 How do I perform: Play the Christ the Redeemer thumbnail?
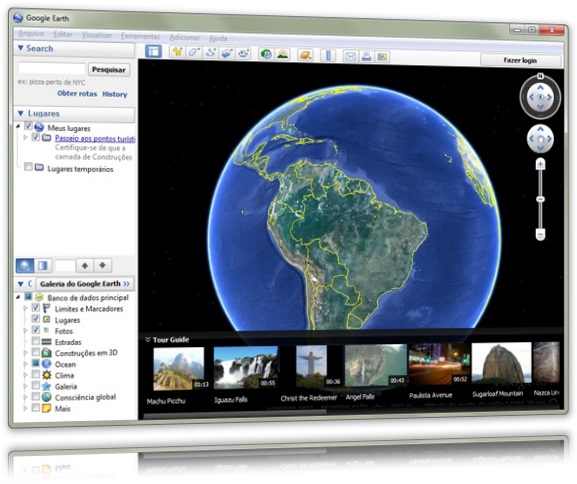(311, 366)
